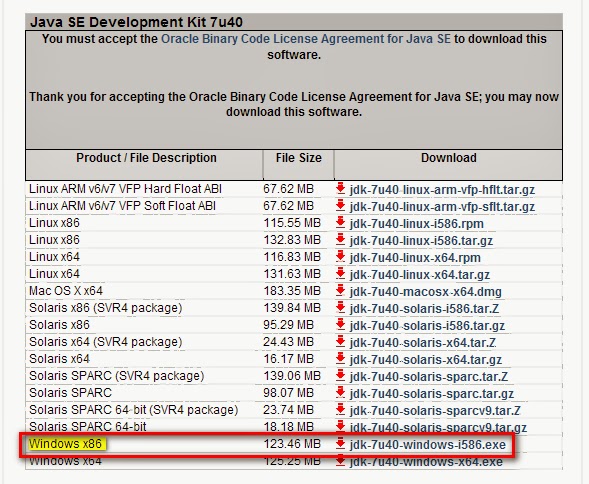Click download icon beside jdk-7u40-solaris-sparcv9.tar.Z
The image size is (589, 484).
tap(340, 409)
